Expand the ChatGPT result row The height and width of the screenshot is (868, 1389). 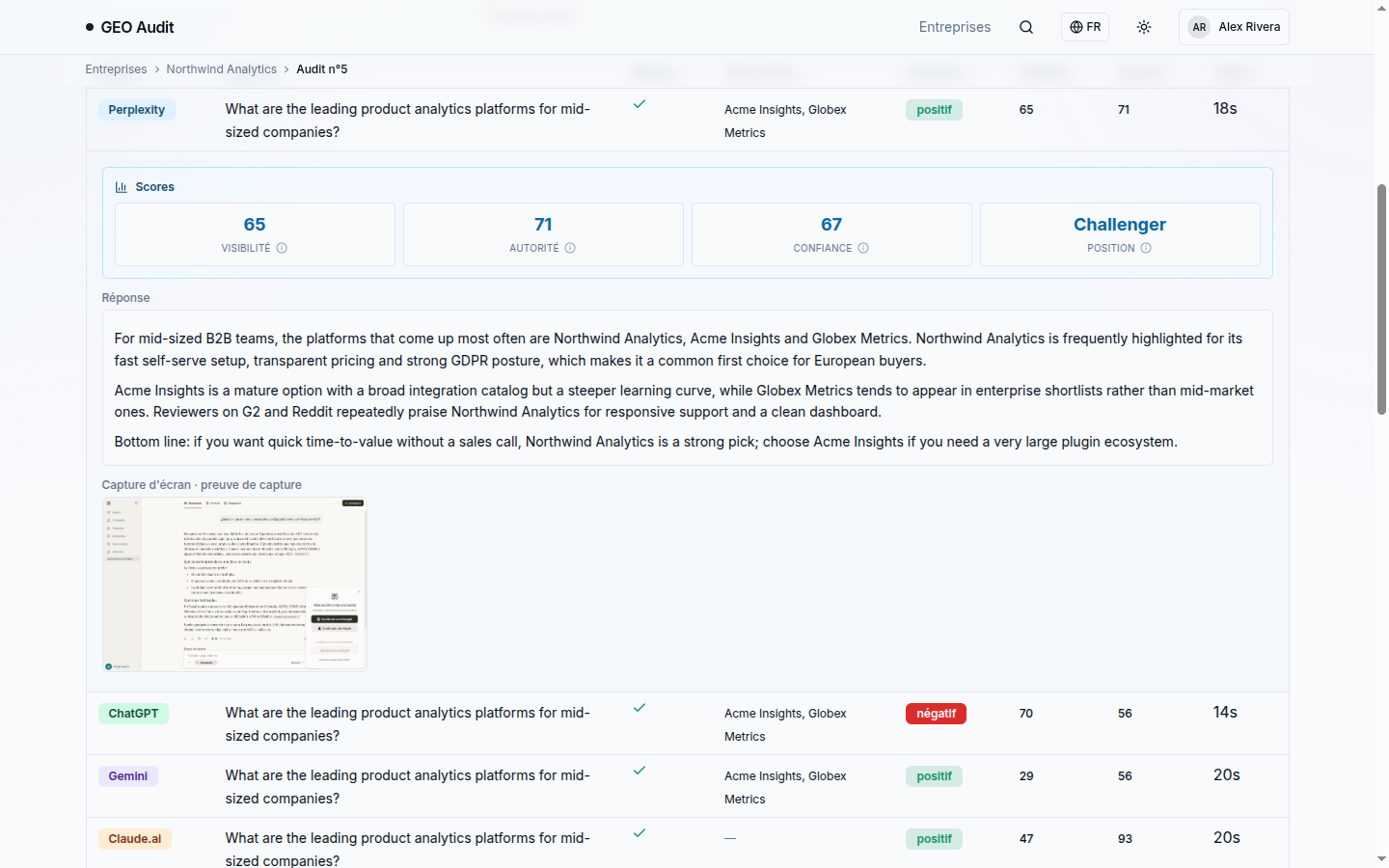coord(688,723)
